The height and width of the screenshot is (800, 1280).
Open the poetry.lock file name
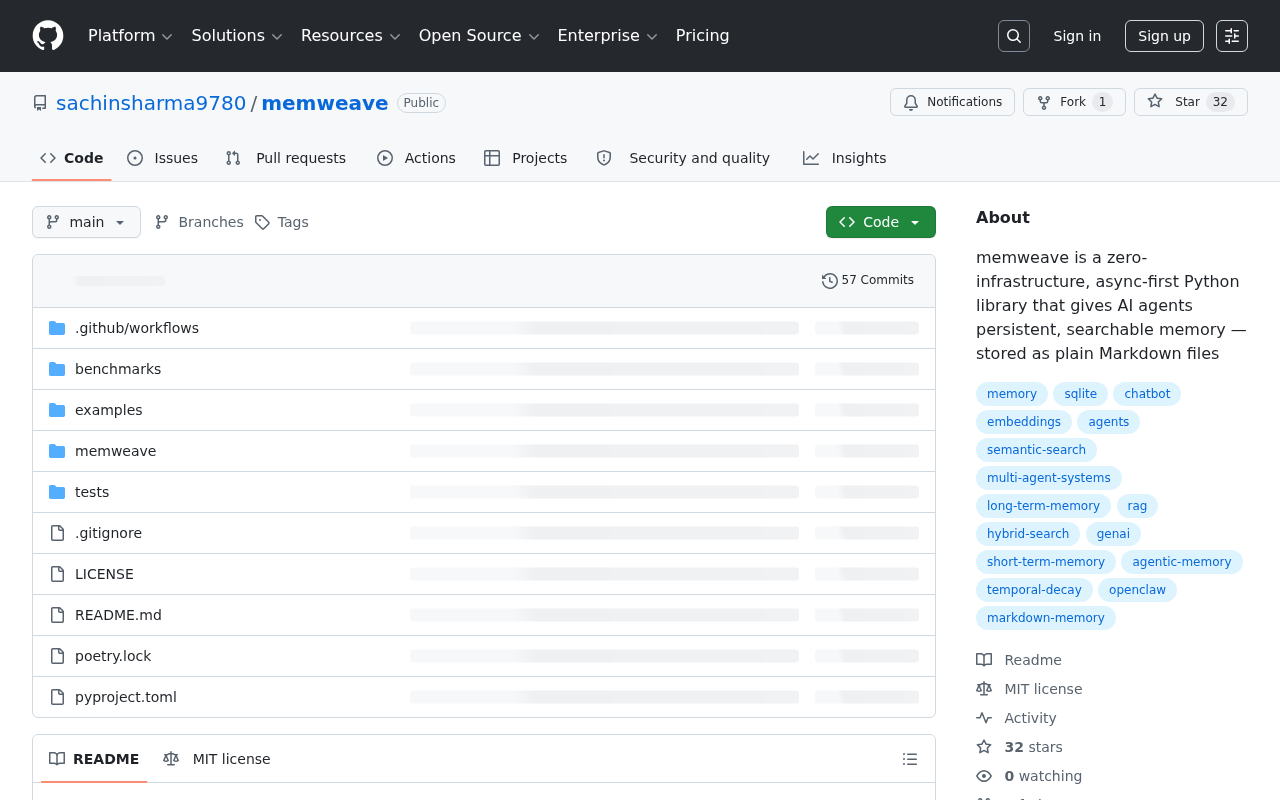[113, 656]
